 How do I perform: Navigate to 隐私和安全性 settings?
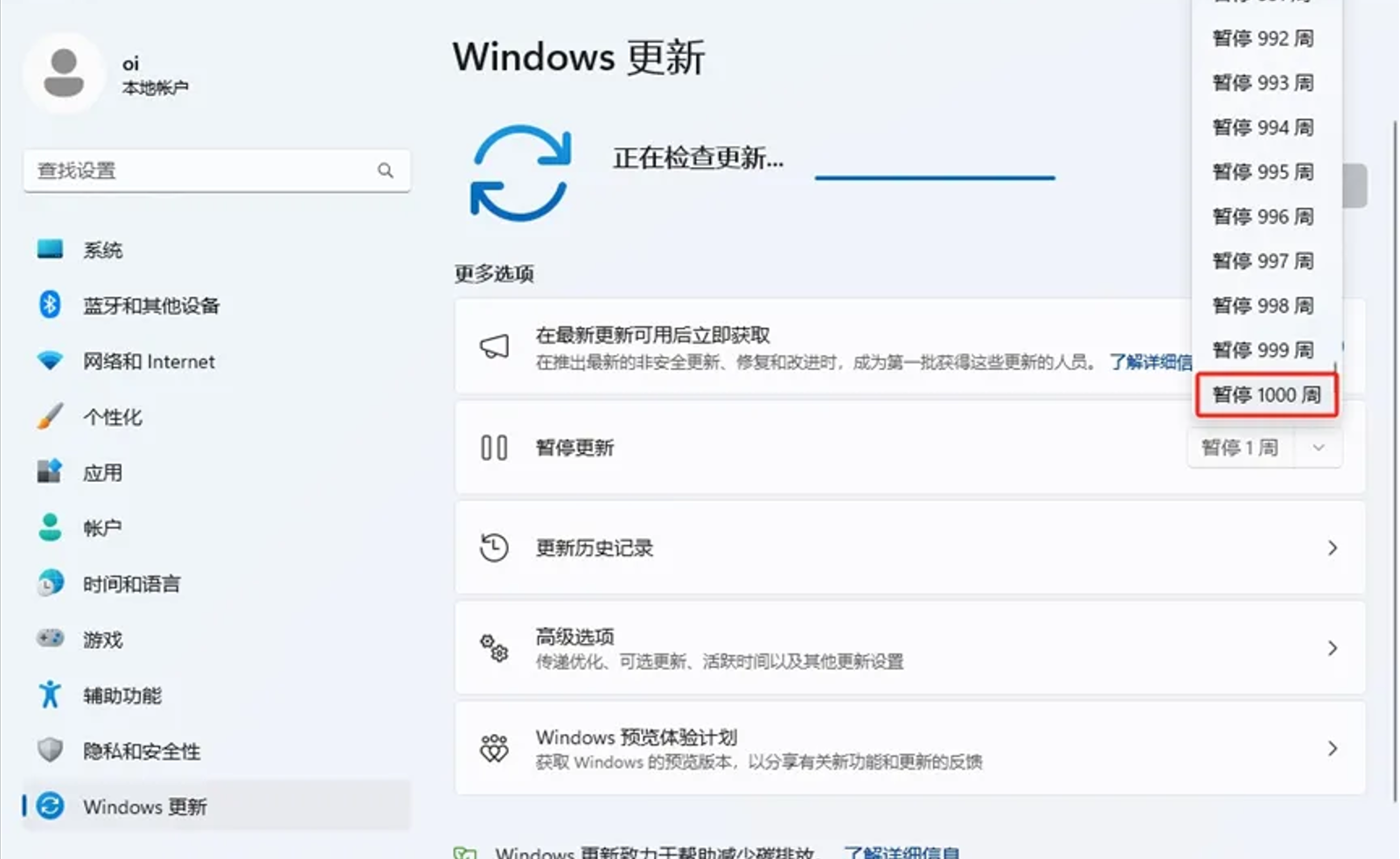217,751
